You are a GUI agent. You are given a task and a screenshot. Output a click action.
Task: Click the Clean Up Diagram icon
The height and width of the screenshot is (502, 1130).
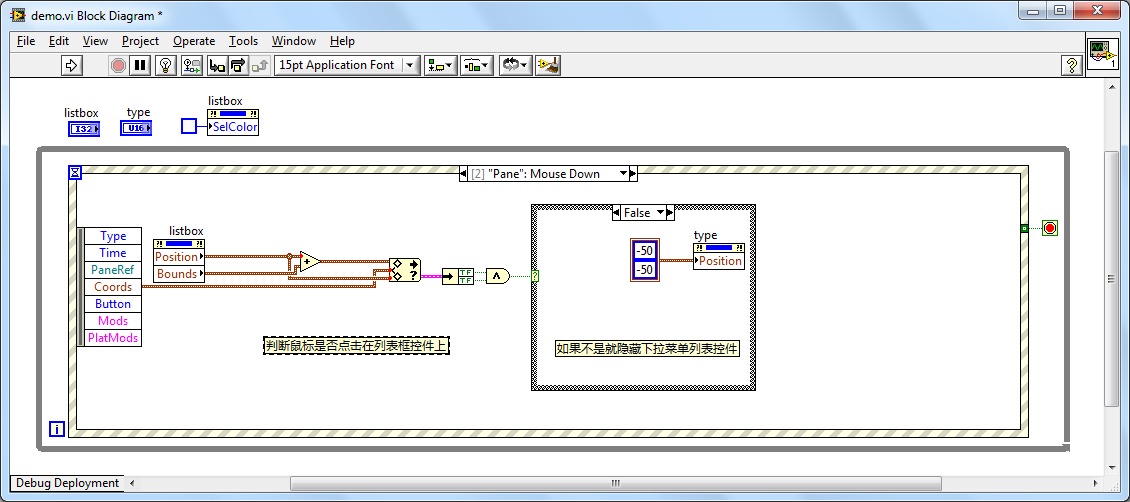coord(547,65)
